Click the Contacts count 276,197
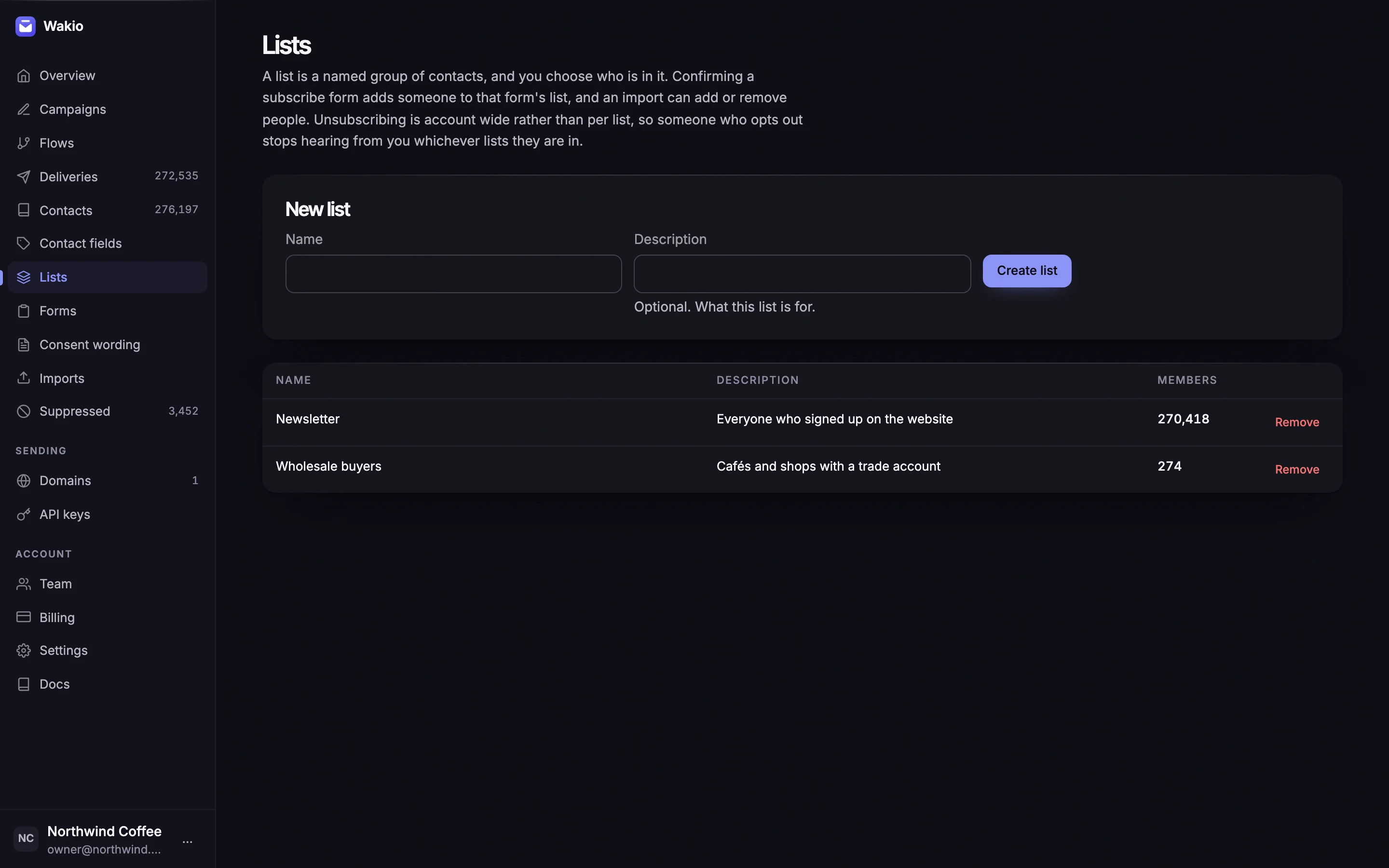 (176, 210)
